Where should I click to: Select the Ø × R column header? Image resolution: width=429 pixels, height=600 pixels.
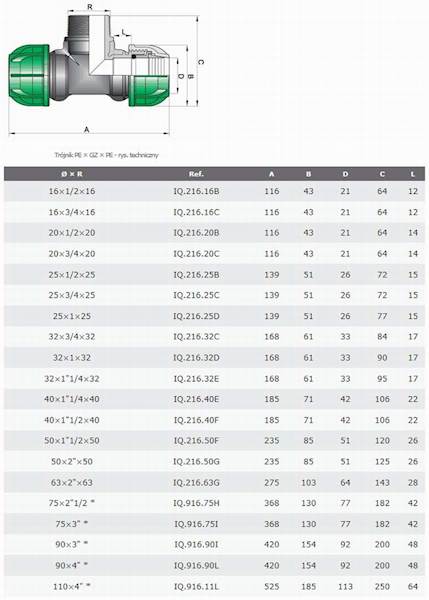click(72, 174)
